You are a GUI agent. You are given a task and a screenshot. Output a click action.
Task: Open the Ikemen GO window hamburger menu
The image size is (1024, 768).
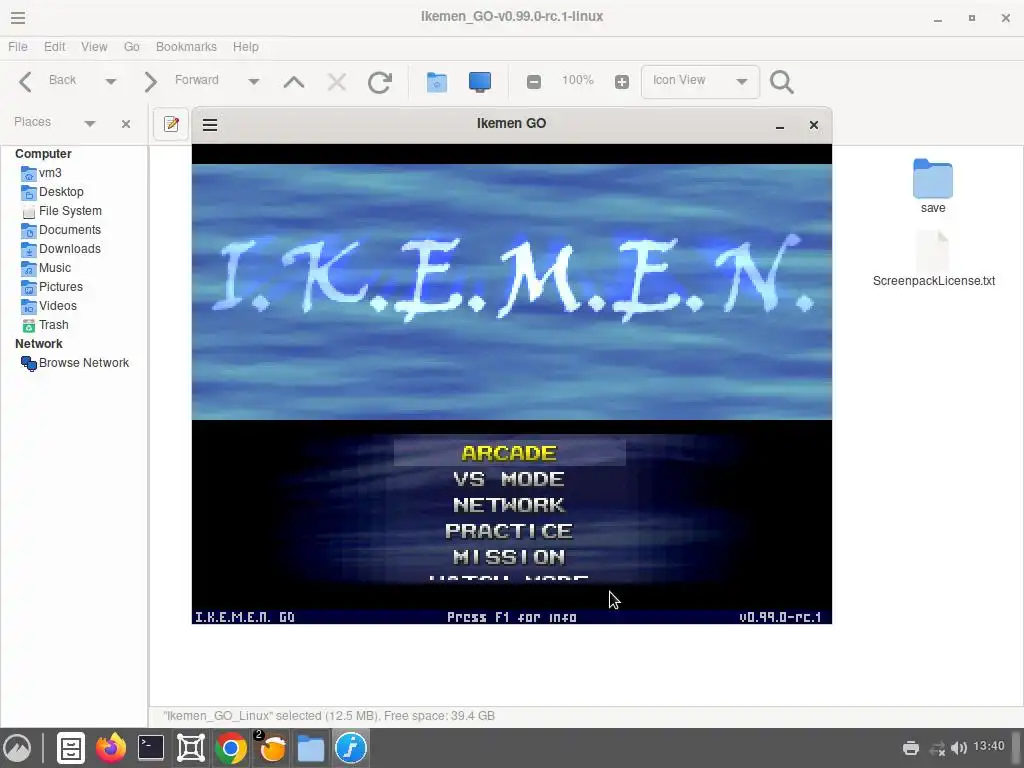point(210,125)
